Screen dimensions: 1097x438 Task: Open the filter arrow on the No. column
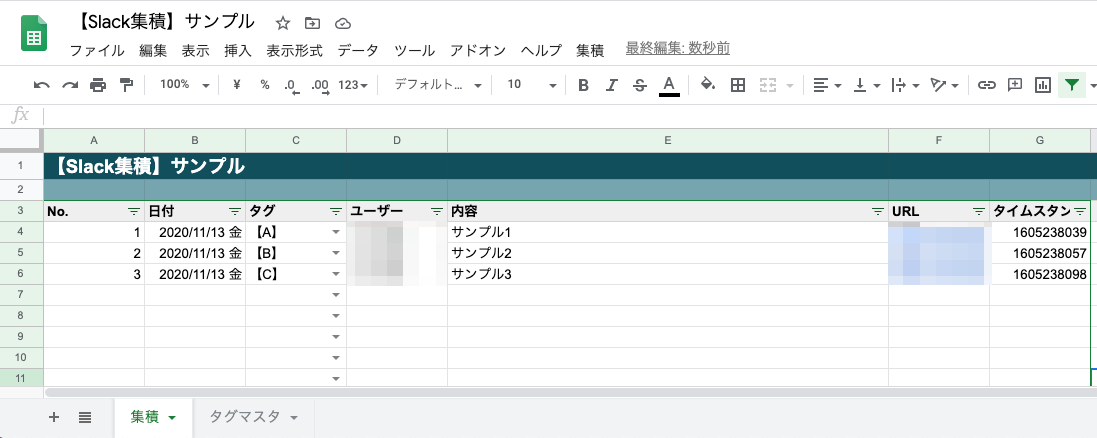point(133,211)
